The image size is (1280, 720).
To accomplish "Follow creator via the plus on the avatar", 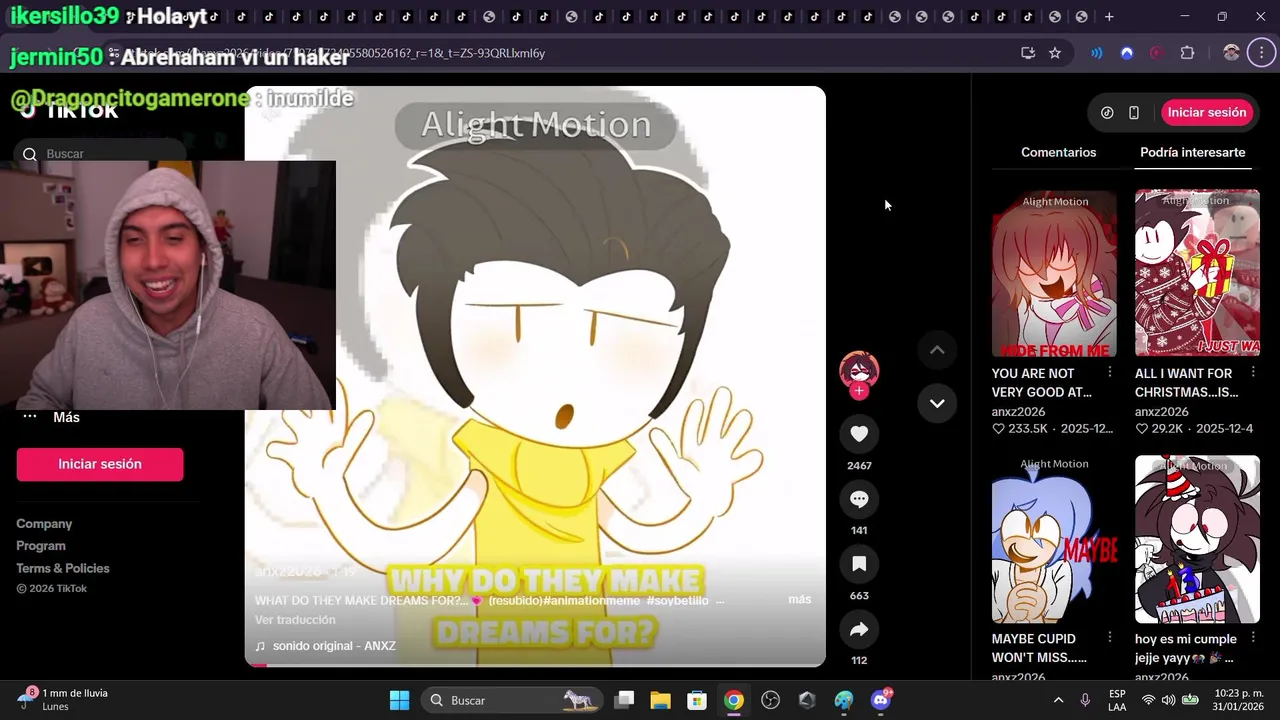I will [x=859, y=391].
